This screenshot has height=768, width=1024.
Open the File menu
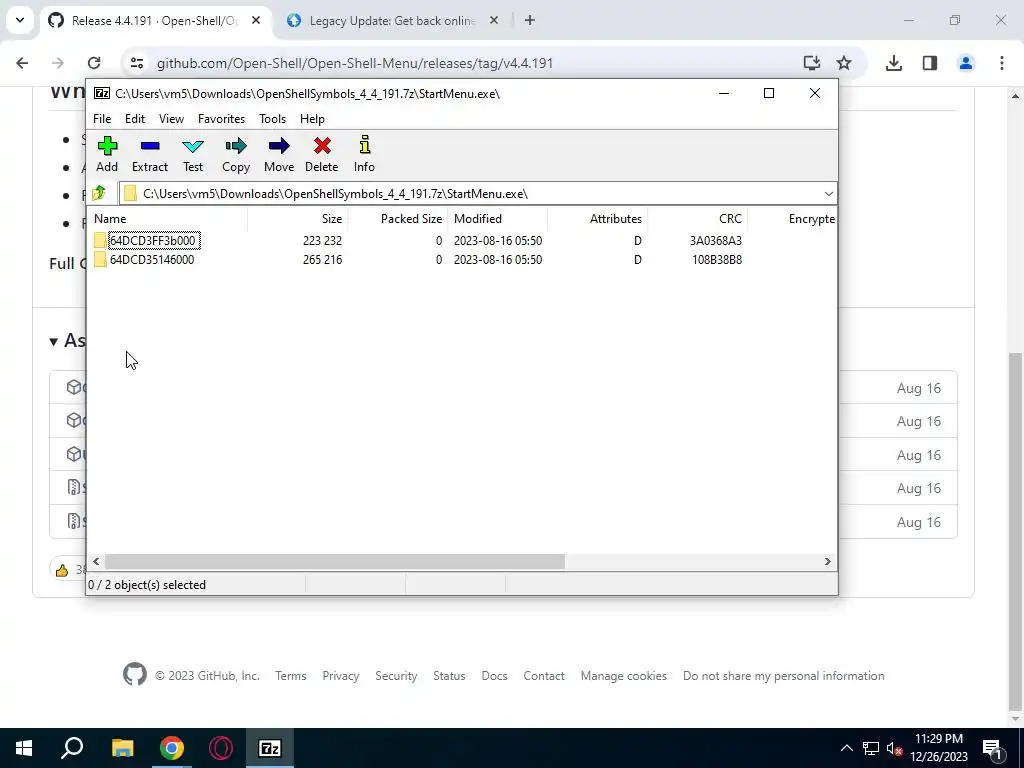tap(102, 119)
